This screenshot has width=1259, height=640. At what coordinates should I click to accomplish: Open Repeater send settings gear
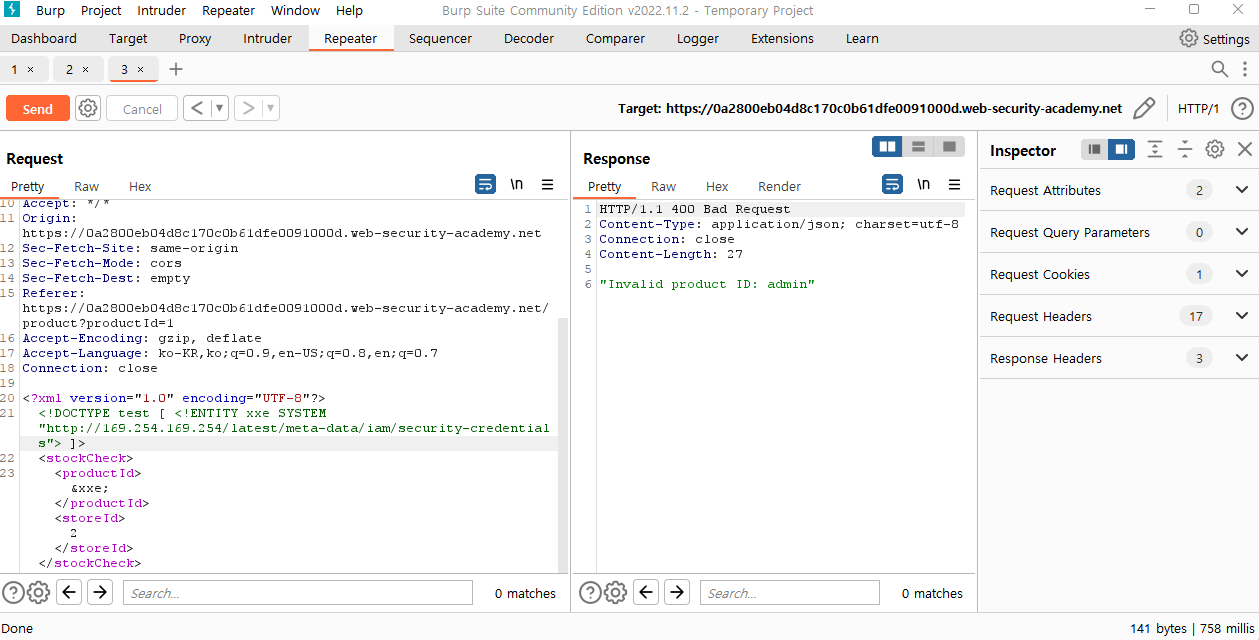88,108
